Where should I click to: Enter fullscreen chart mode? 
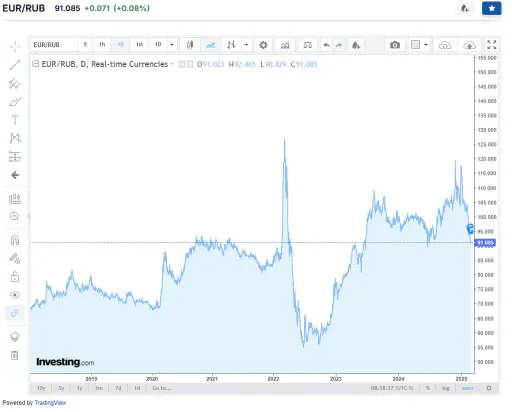coord(491,45)
